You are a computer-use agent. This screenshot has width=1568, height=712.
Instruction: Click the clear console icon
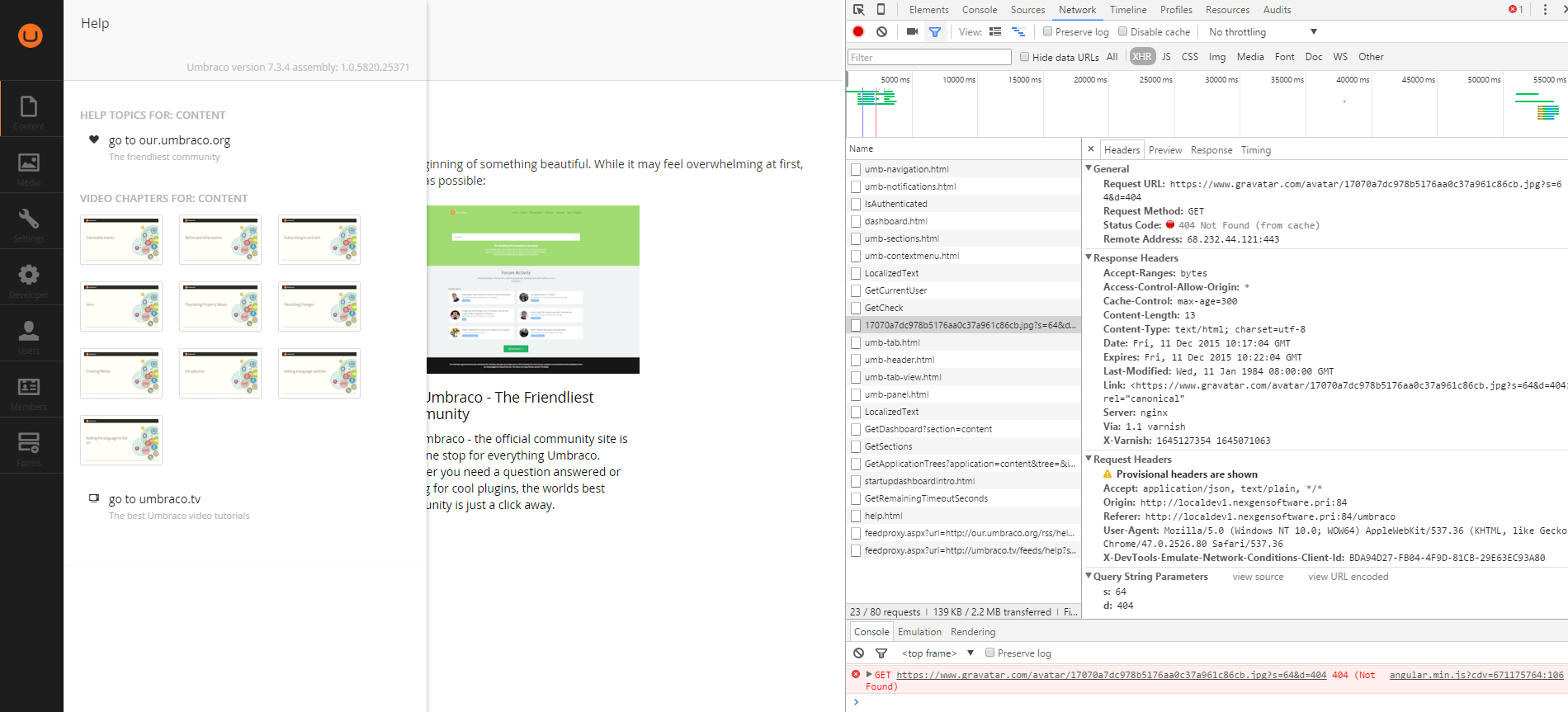tap(858, 653)
